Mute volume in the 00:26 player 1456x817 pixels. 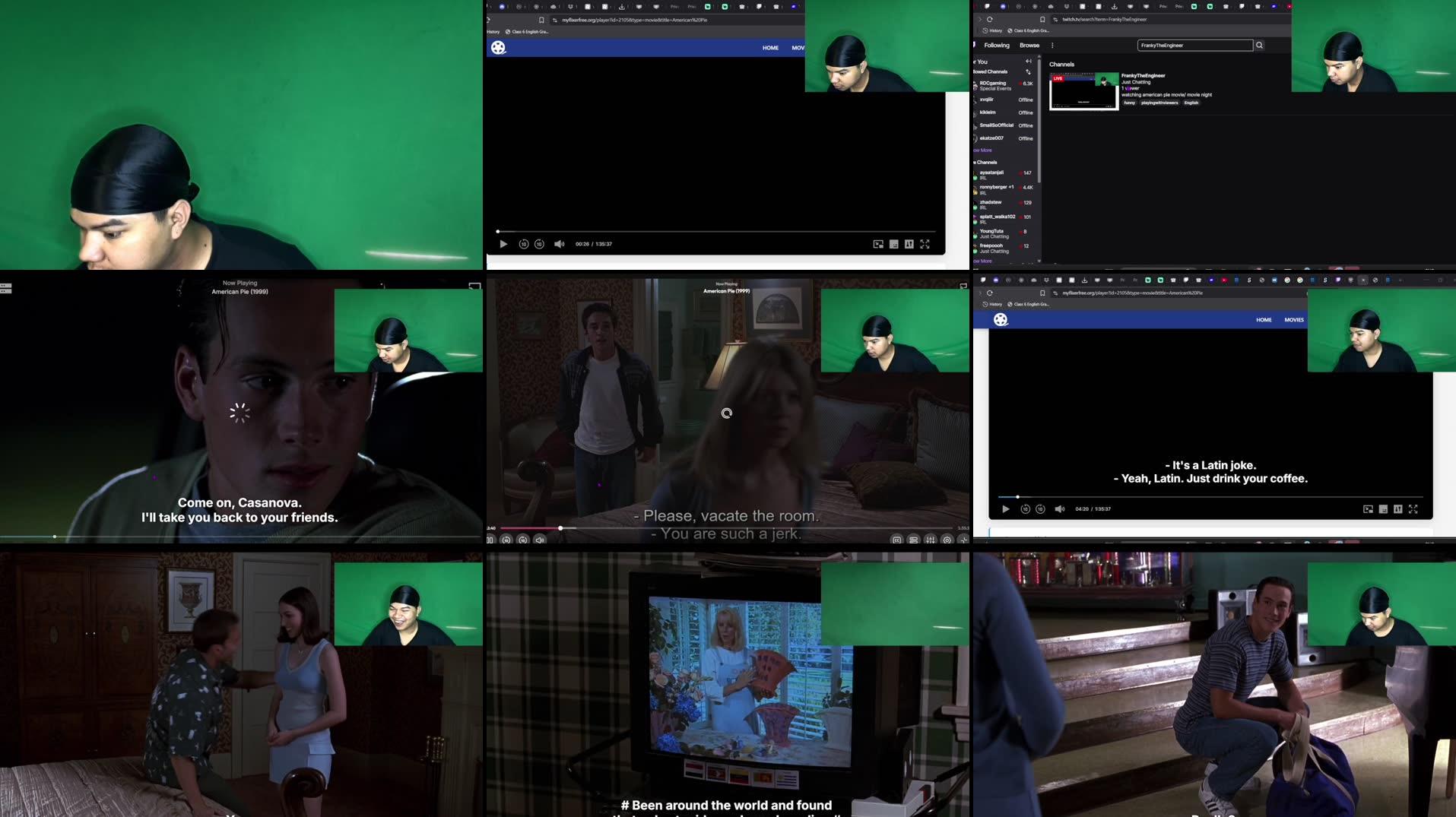(x=559, y=244)
